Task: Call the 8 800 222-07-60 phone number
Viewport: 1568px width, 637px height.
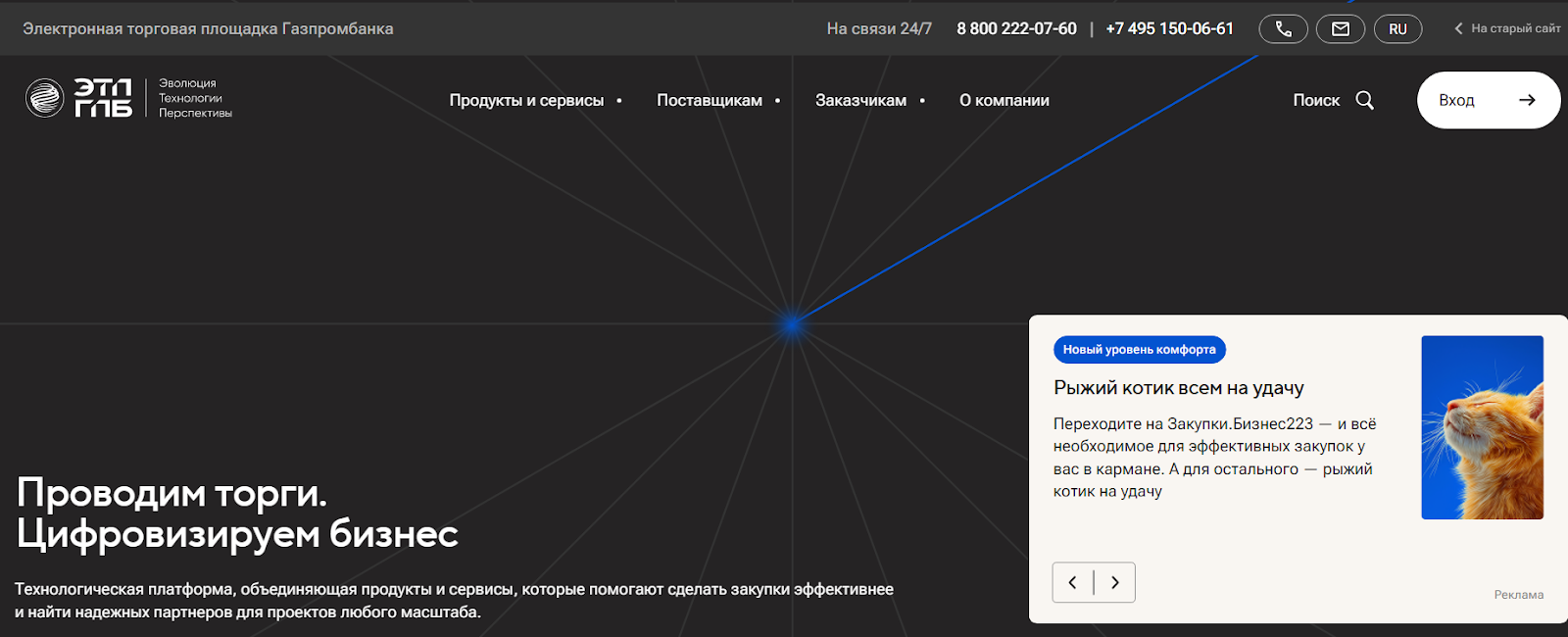Action: pyautogui.click(x=1016, y=29)
